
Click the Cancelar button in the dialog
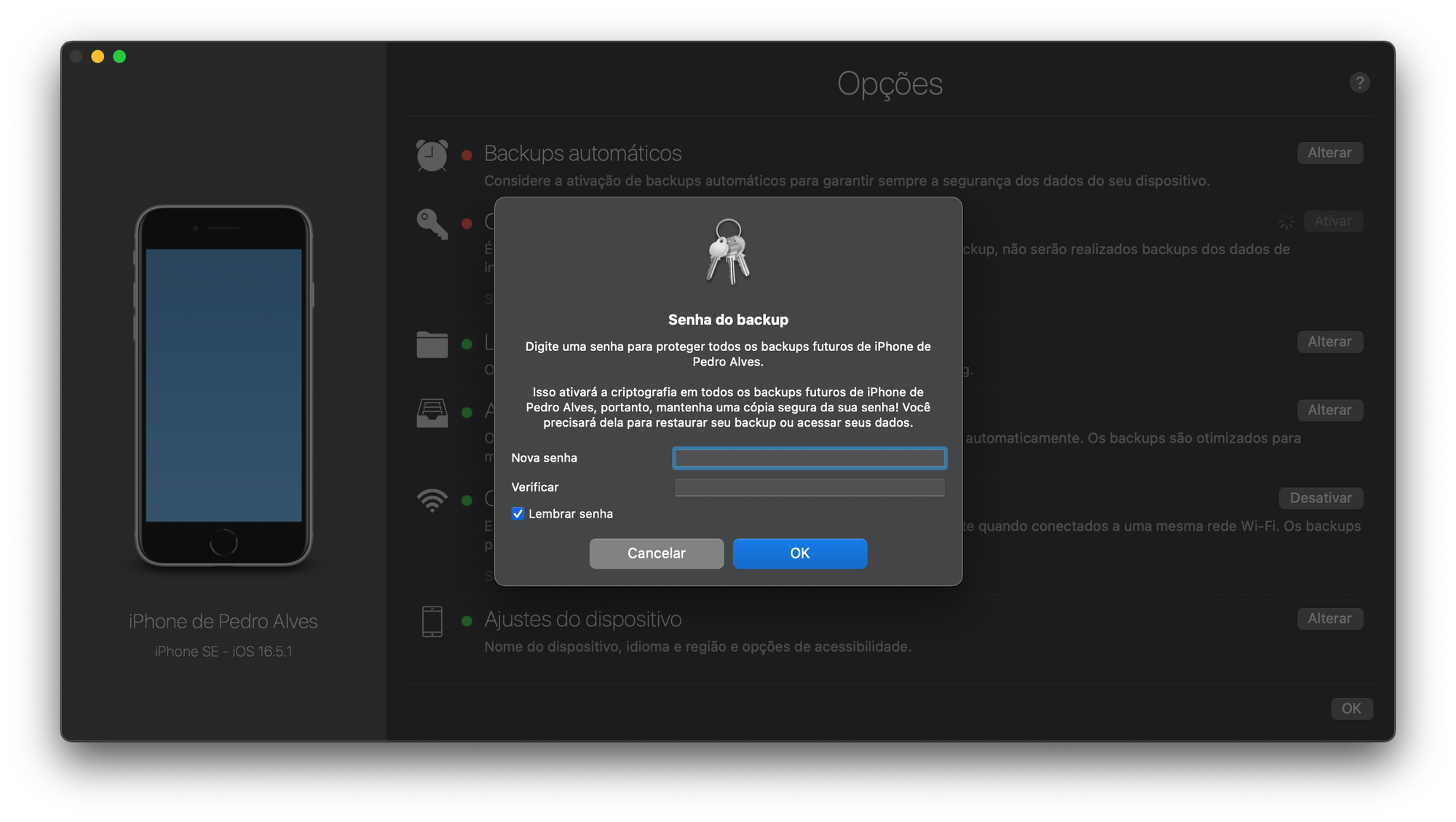(x=657, y=553)
